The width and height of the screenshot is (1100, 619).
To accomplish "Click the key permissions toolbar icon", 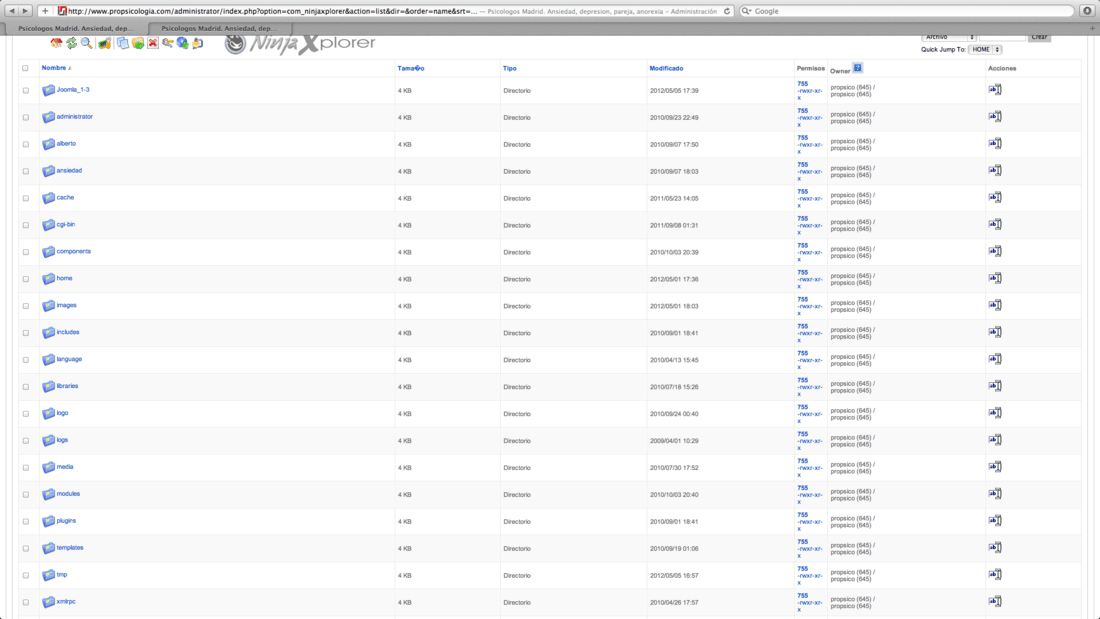I will point(168,43).
